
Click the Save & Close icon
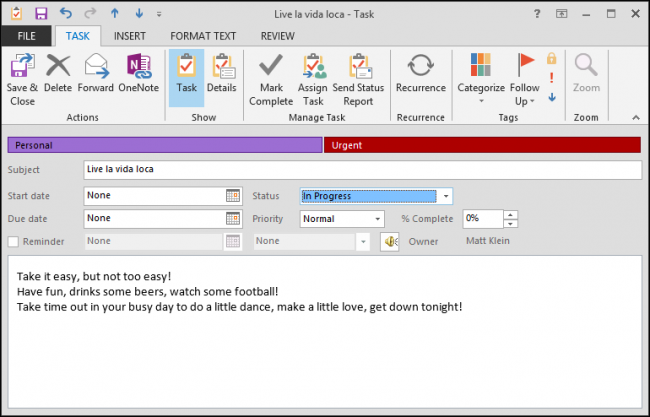[22, 65]
